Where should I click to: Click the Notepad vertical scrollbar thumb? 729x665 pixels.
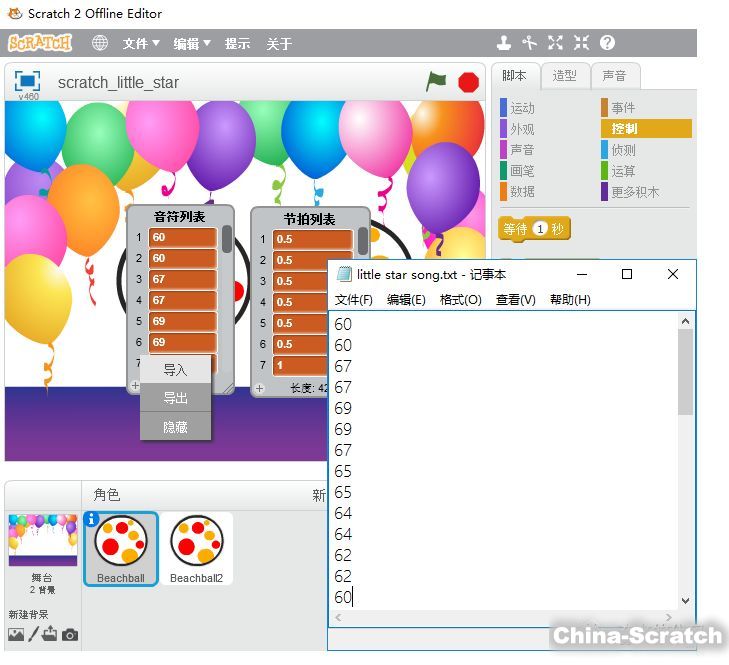point(685,370)
